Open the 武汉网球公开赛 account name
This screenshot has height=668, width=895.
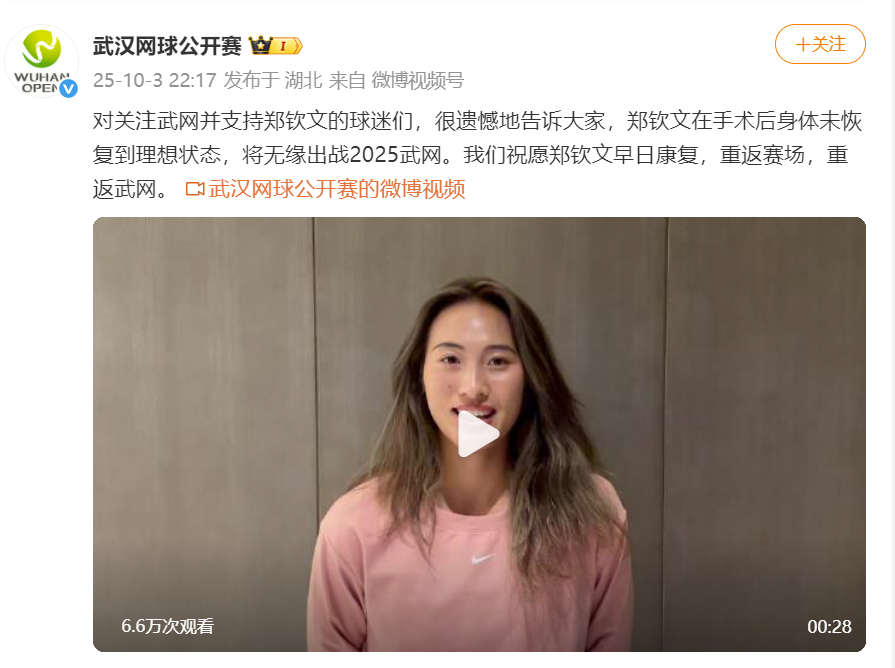pos(167,46)
